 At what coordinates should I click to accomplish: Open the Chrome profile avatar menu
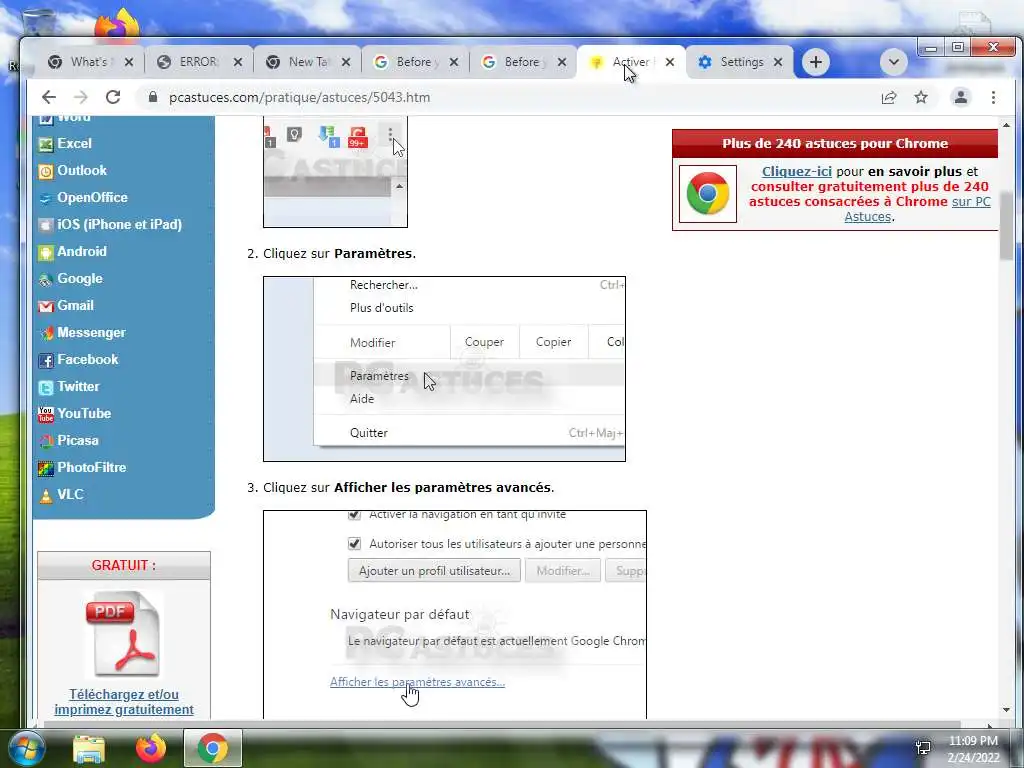tap(961, 97)
